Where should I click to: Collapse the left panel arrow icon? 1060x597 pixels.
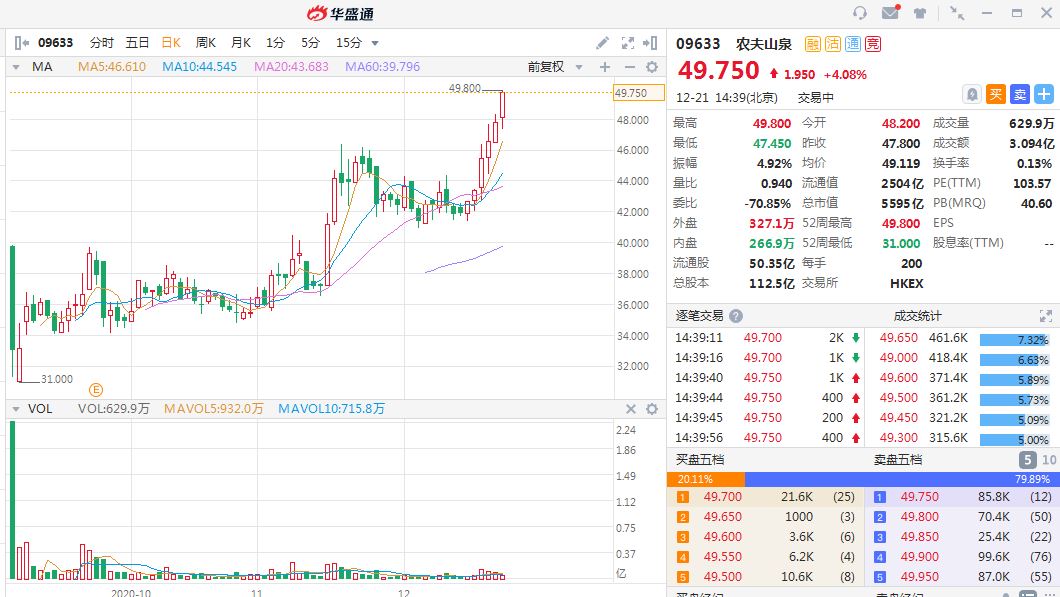[22, 43]
